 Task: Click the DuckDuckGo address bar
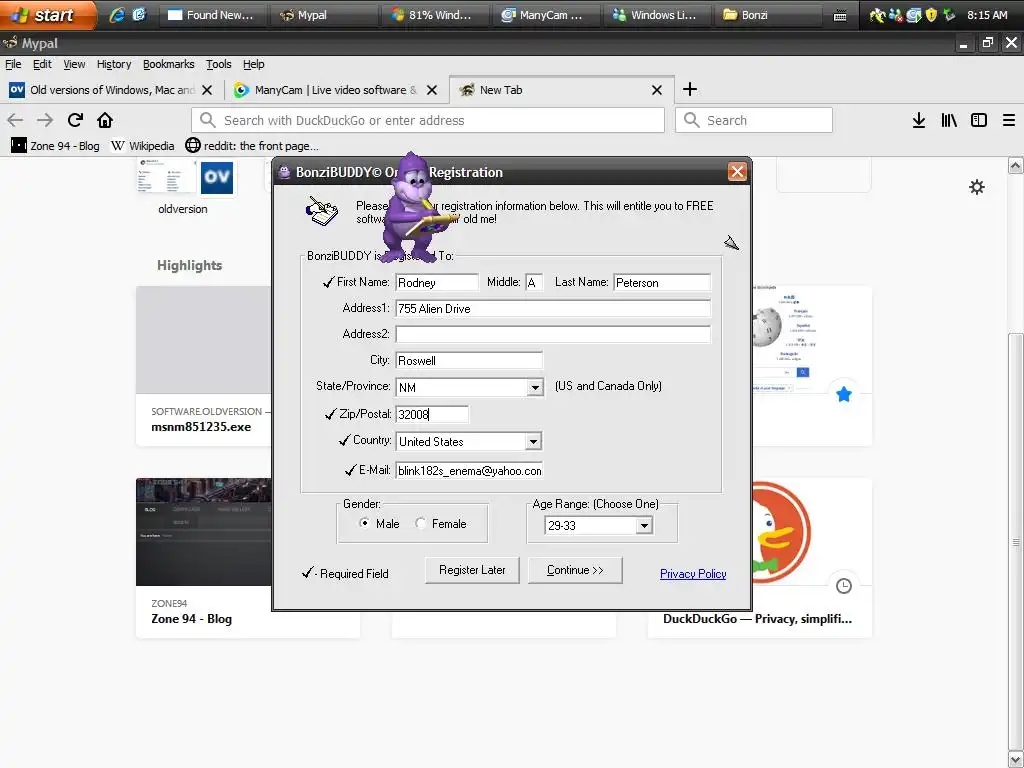click(428, 120)
